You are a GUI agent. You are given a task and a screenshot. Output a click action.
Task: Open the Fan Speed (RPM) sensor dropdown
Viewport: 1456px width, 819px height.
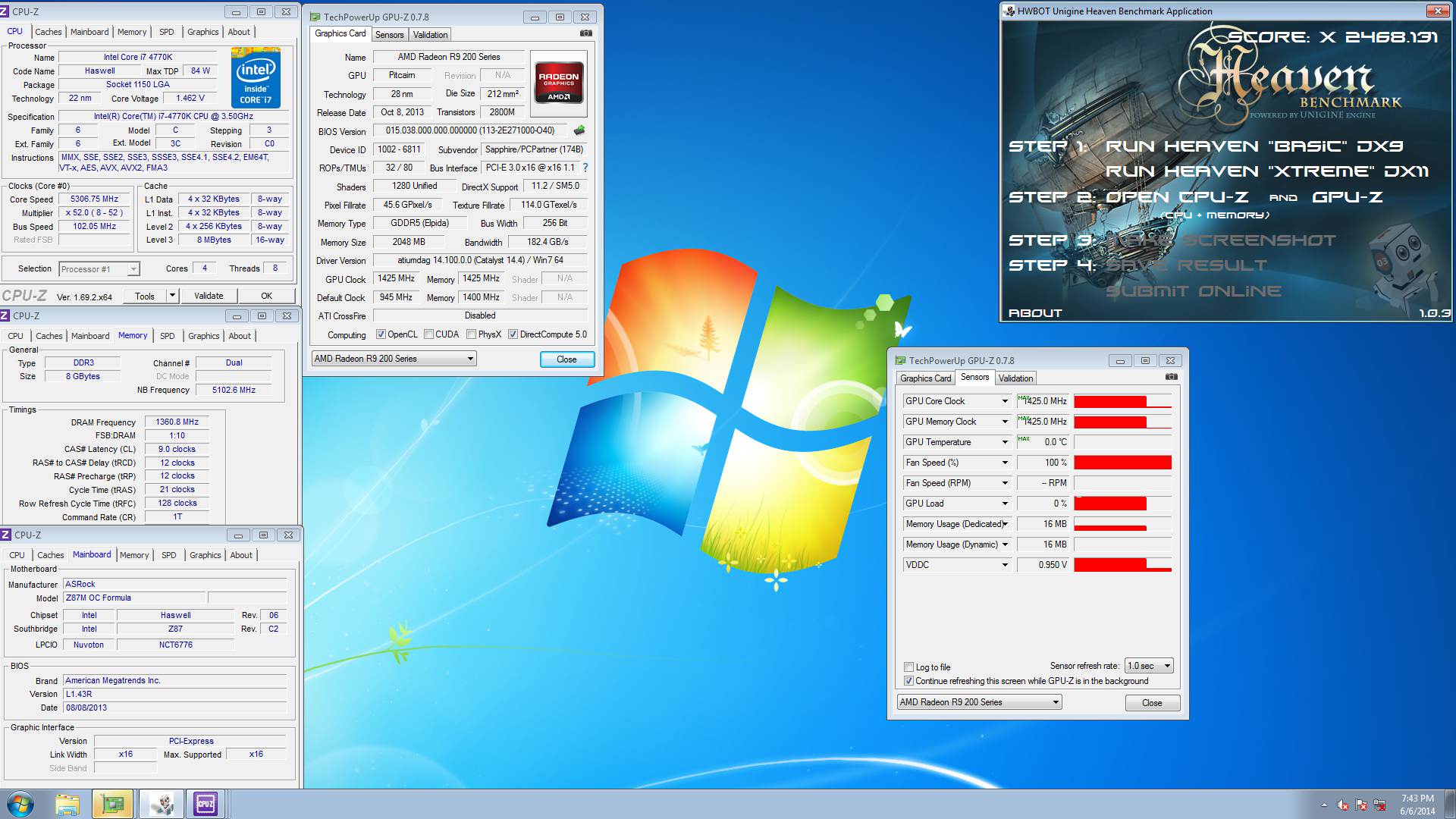tap(1005, 483)
